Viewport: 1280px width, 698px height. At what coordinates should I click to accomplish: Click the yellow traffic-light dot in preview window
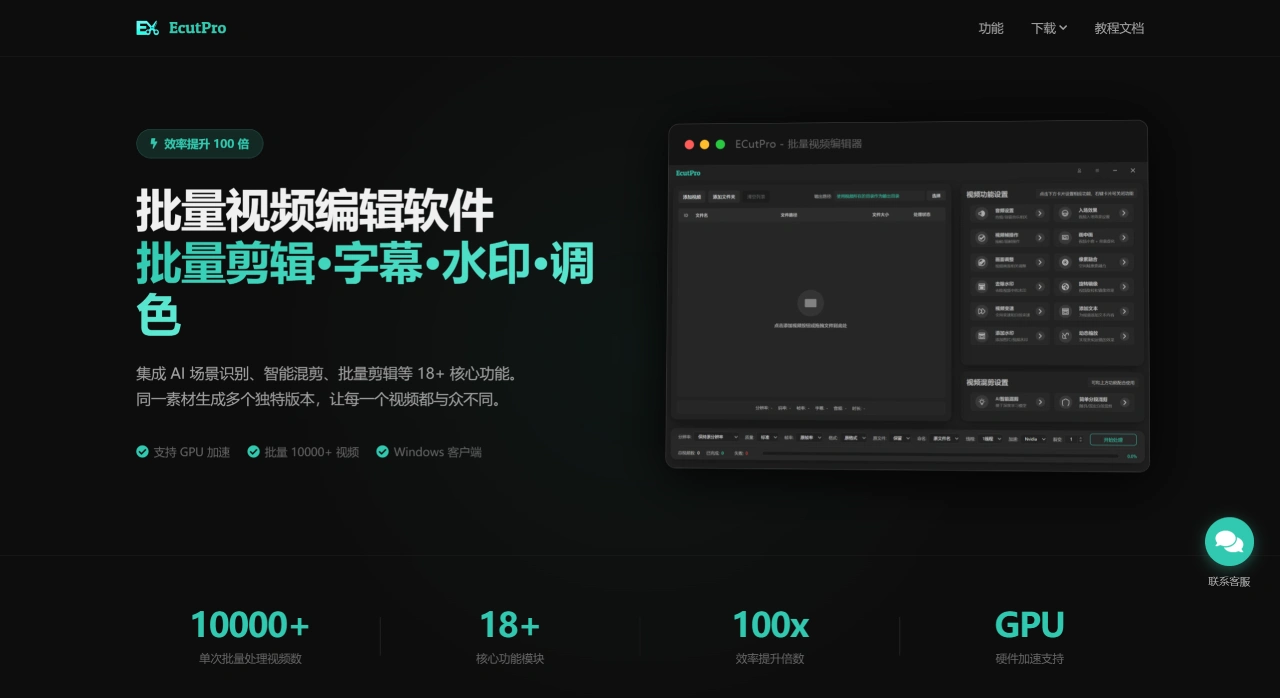(704, 145)
